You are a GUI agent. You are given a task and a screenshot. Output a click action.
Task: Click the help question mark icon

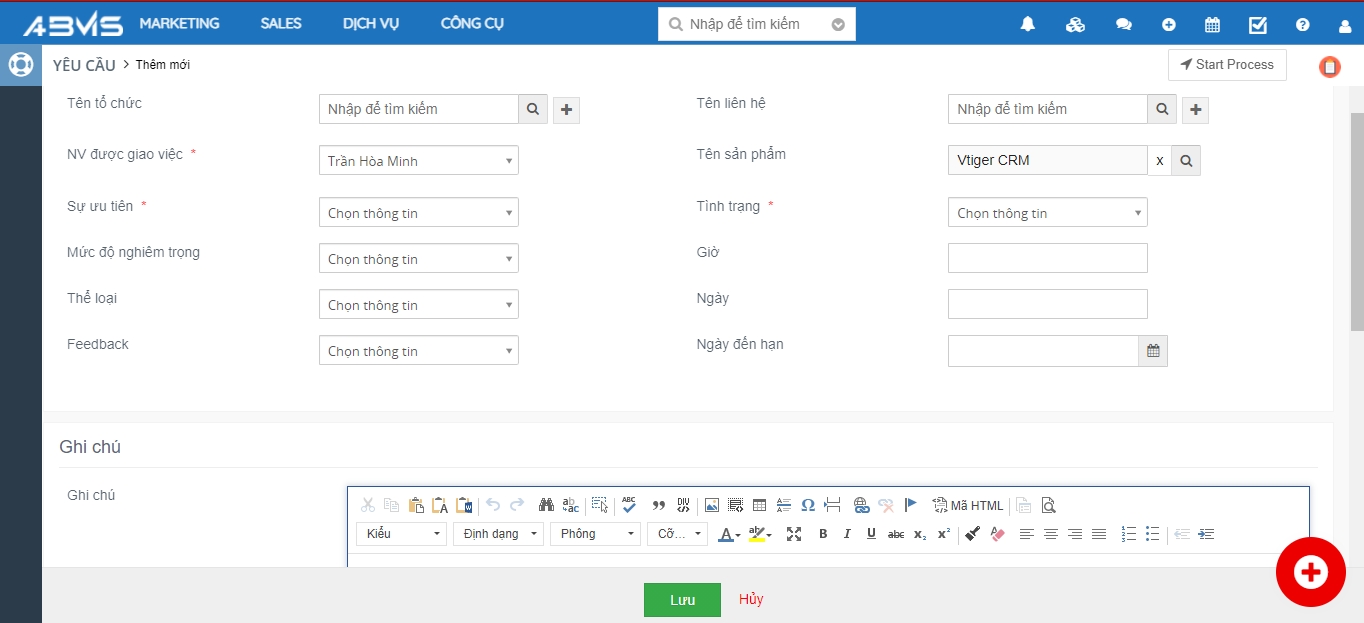pos(1302,25)
